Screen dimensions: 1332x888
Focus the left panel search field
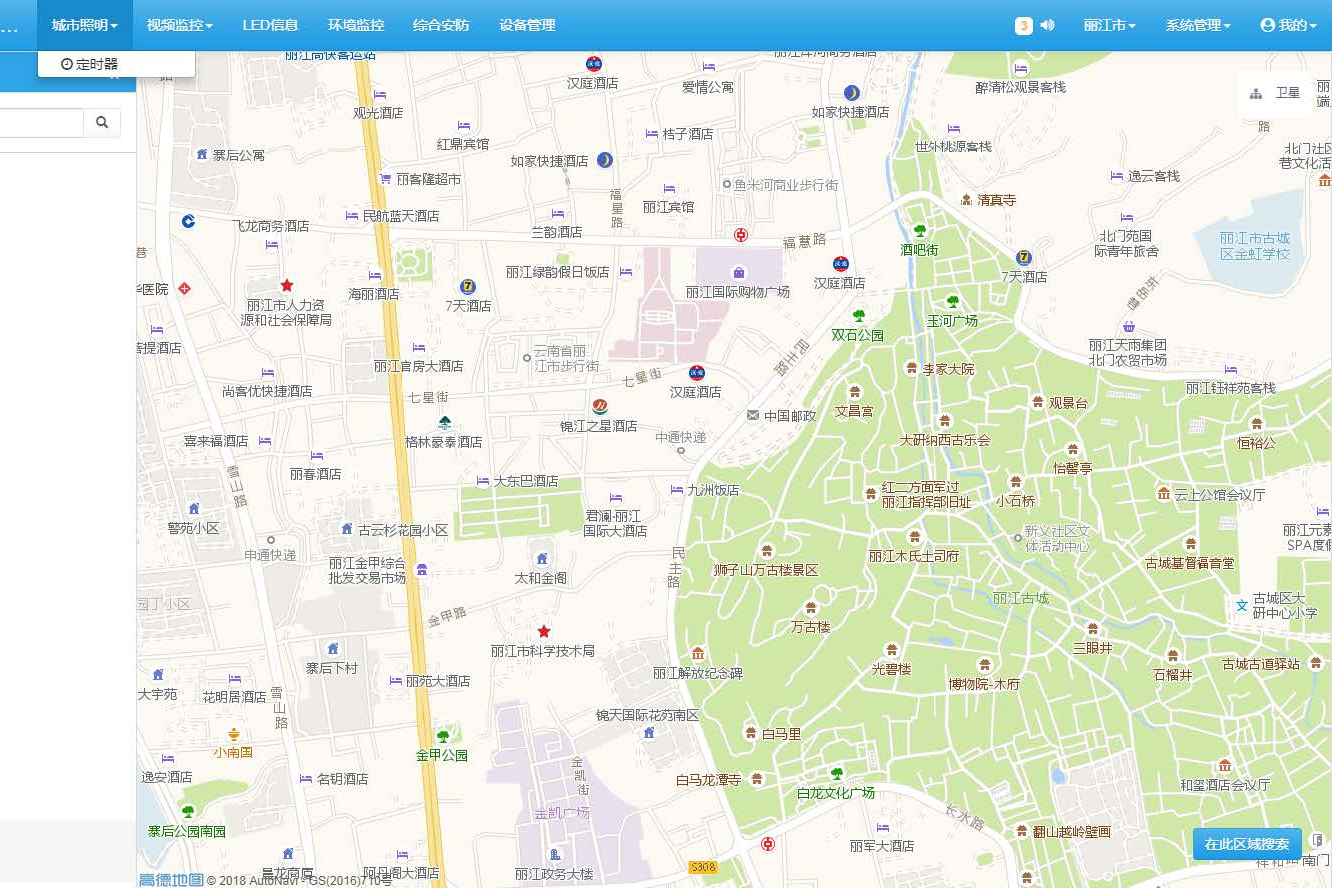tap(41, 122)
